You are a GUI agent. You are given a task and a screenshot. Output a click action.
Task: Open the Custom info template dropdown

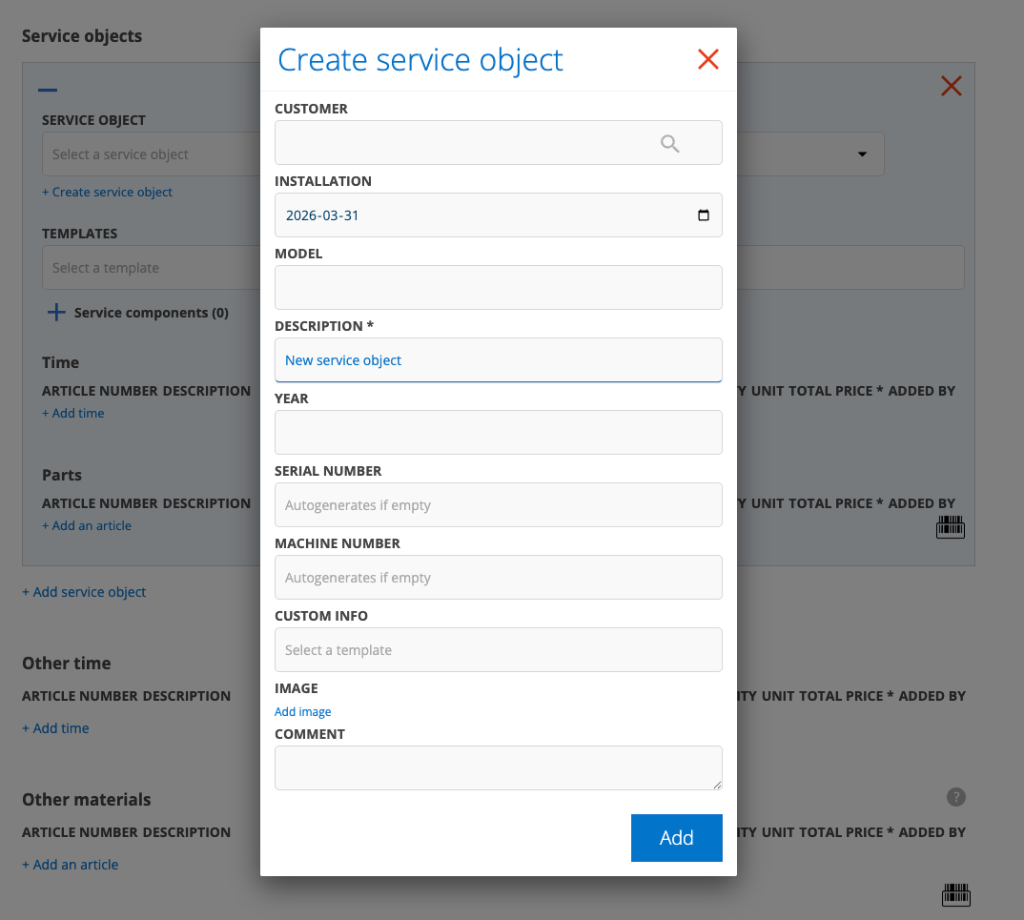(498, 650)
